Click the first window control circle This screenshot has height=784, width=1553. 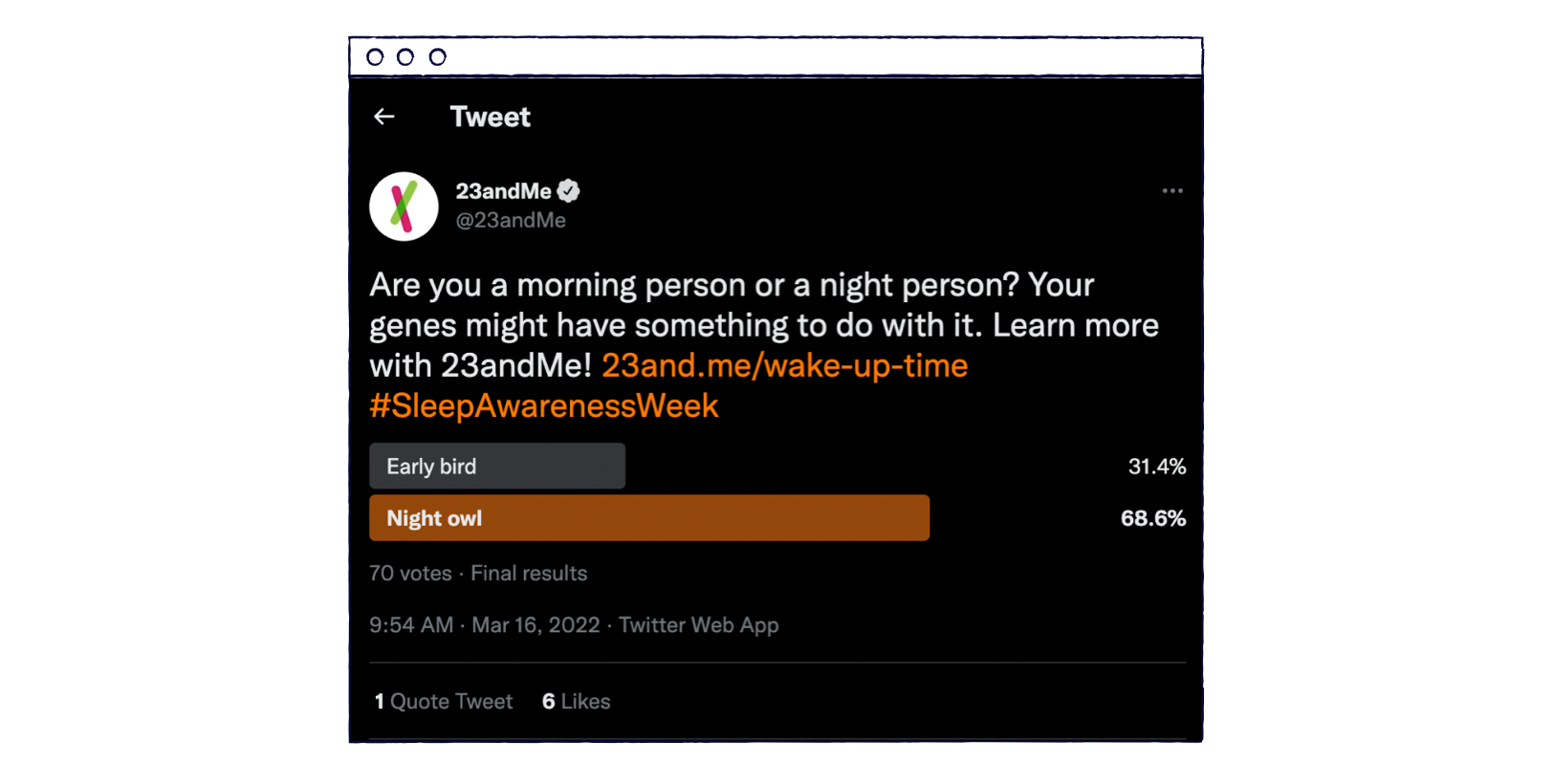[x=375, y=57]
